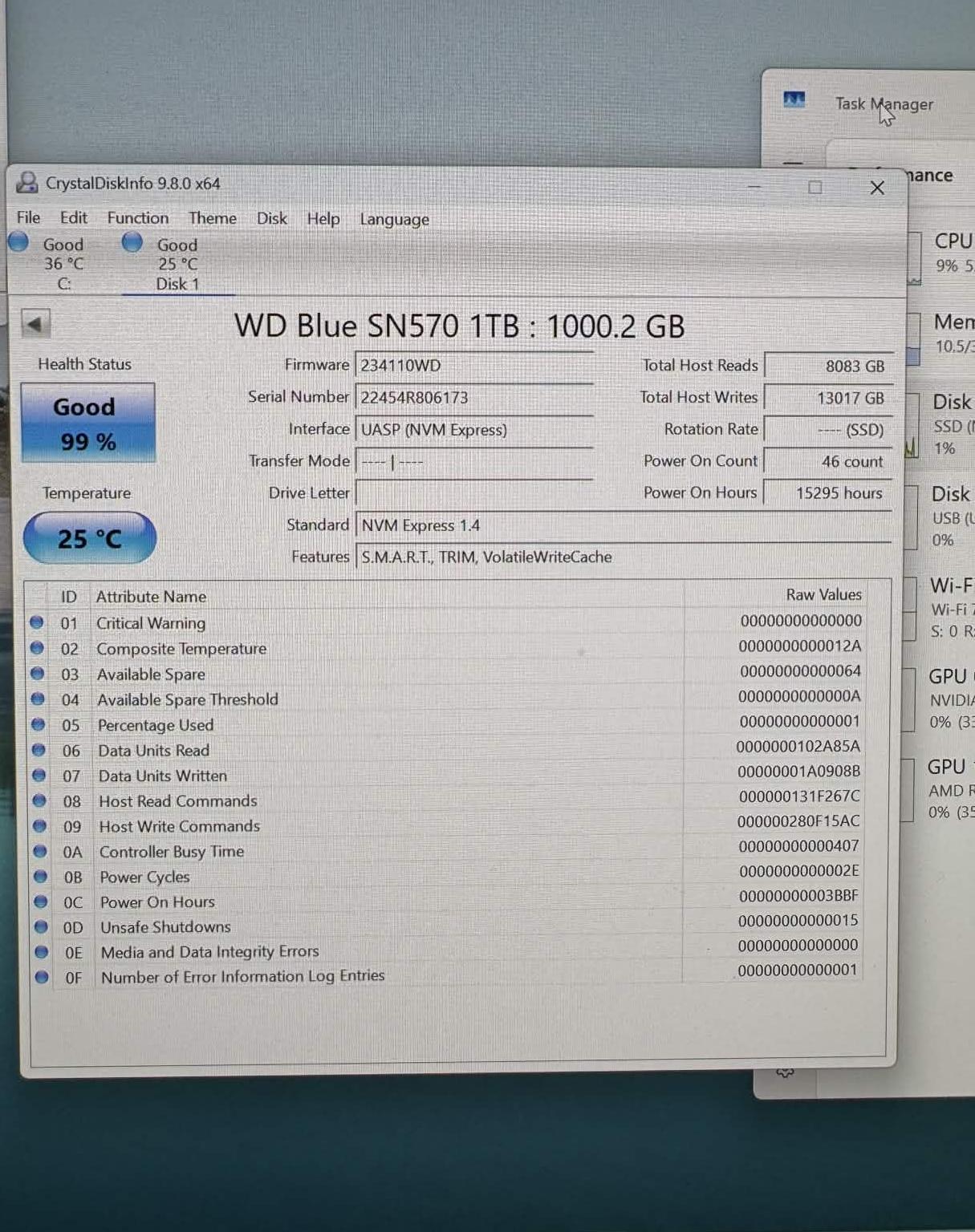
Task: Click the empty Drive Letter field
Action: (x=474, y=492)
